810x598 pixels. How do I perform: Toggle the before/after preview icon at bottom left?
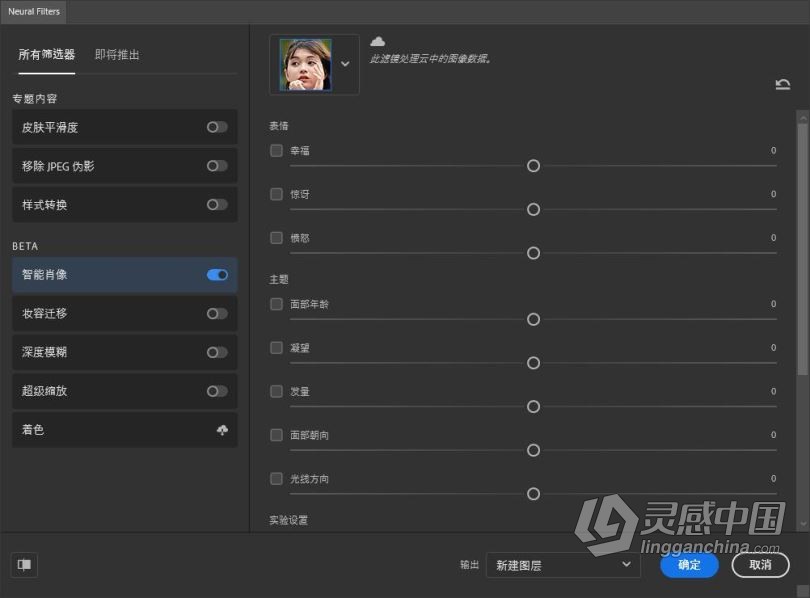(x=24, y=564)
